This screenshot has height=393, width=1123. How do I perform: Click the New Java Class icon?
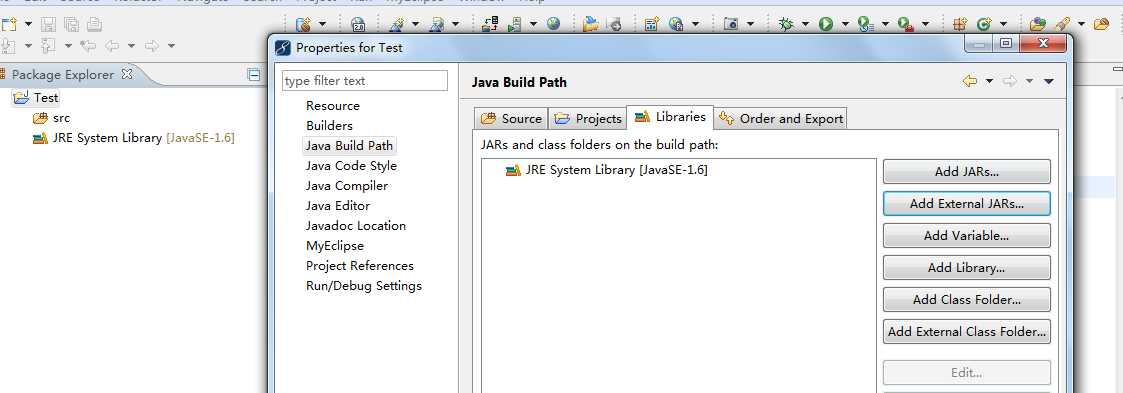(984, 24)
